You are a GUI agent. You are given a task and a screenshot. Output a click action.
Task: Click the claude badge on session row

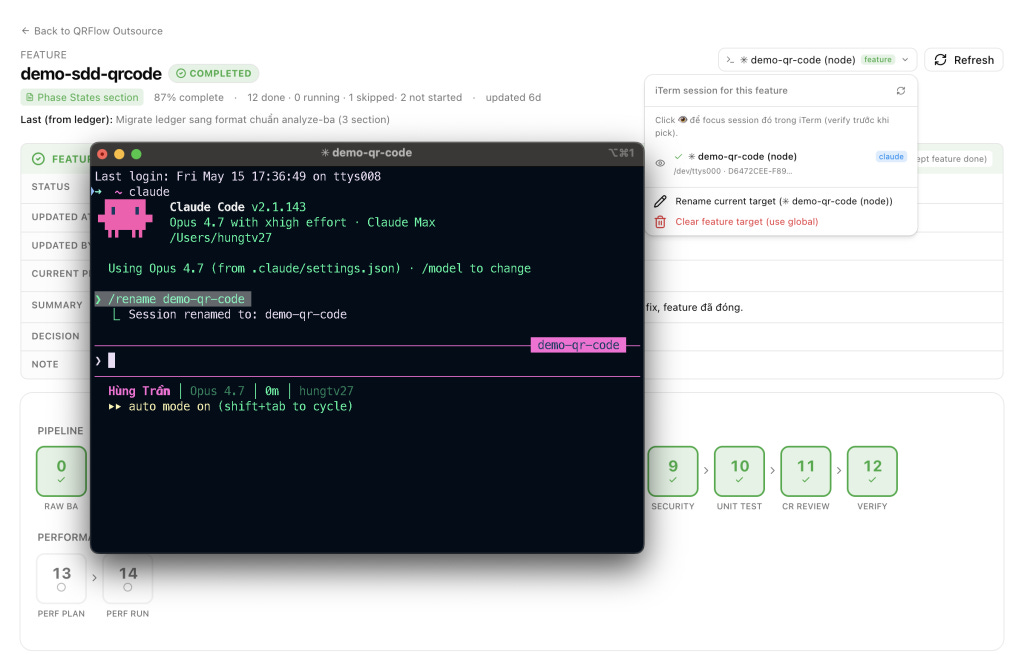coord(891,157)
